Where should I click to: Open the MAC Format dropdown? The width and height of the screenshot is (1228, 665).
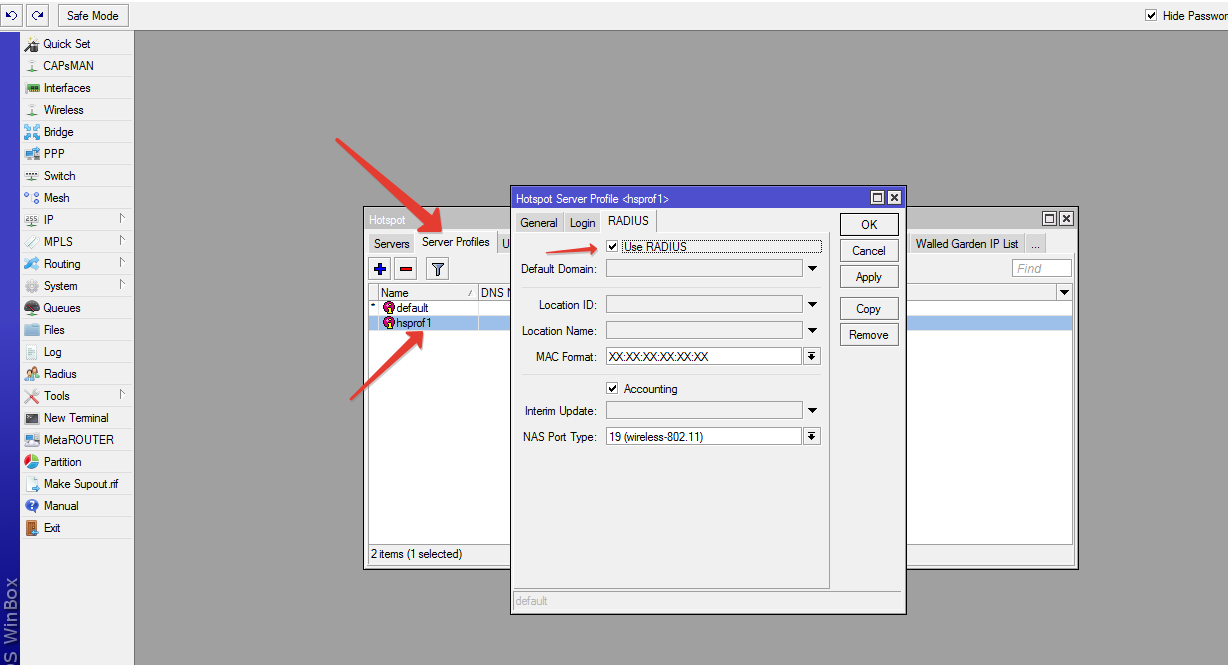tap(812, 357)
